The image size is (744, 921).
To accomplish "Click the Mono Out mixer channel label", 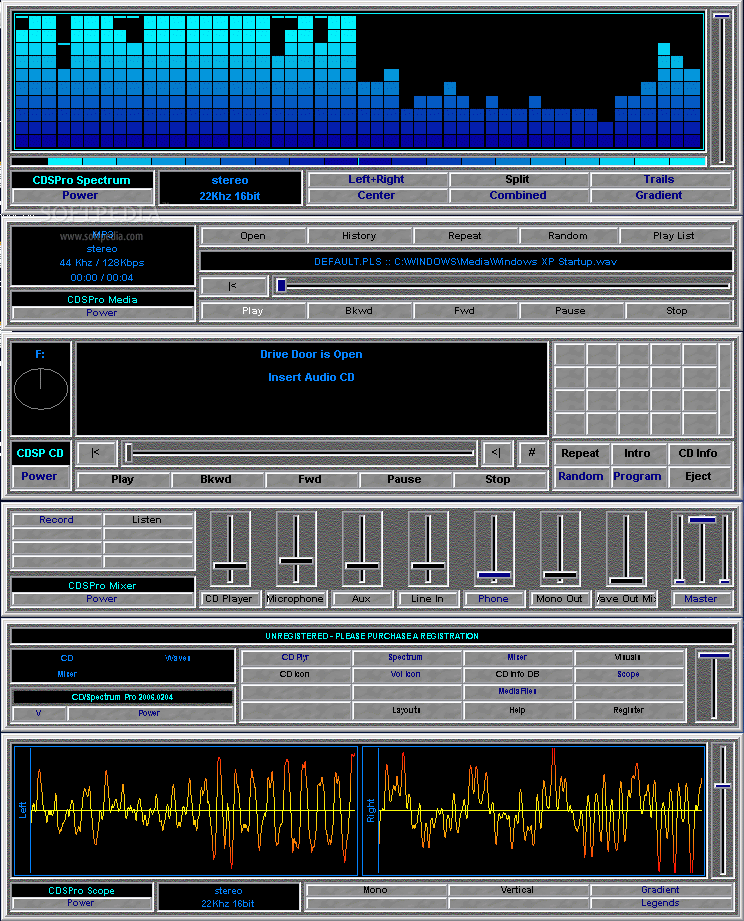I will tap(560, 599).
